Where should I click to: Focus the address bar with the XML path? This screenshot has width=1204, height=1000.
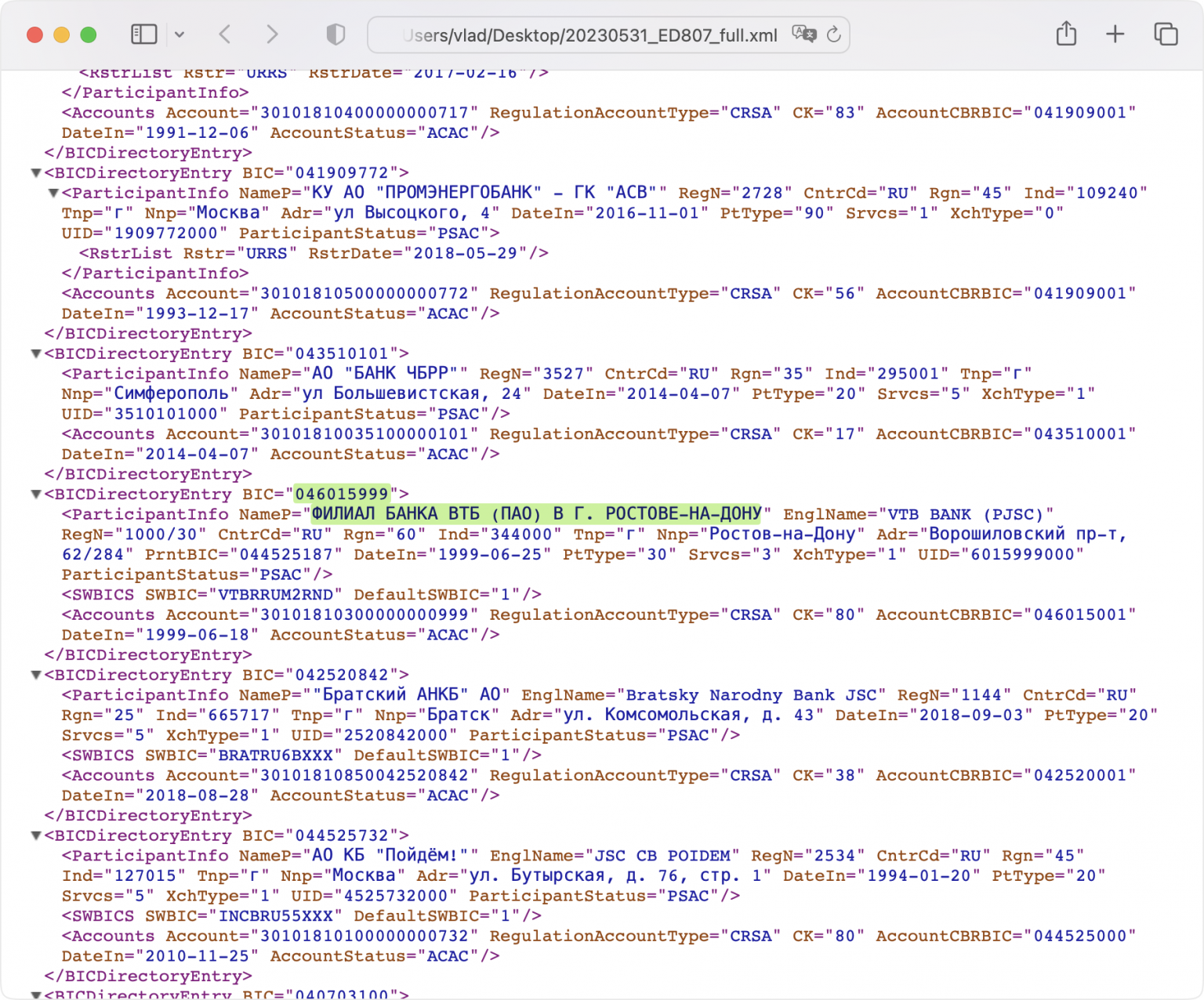588,35
